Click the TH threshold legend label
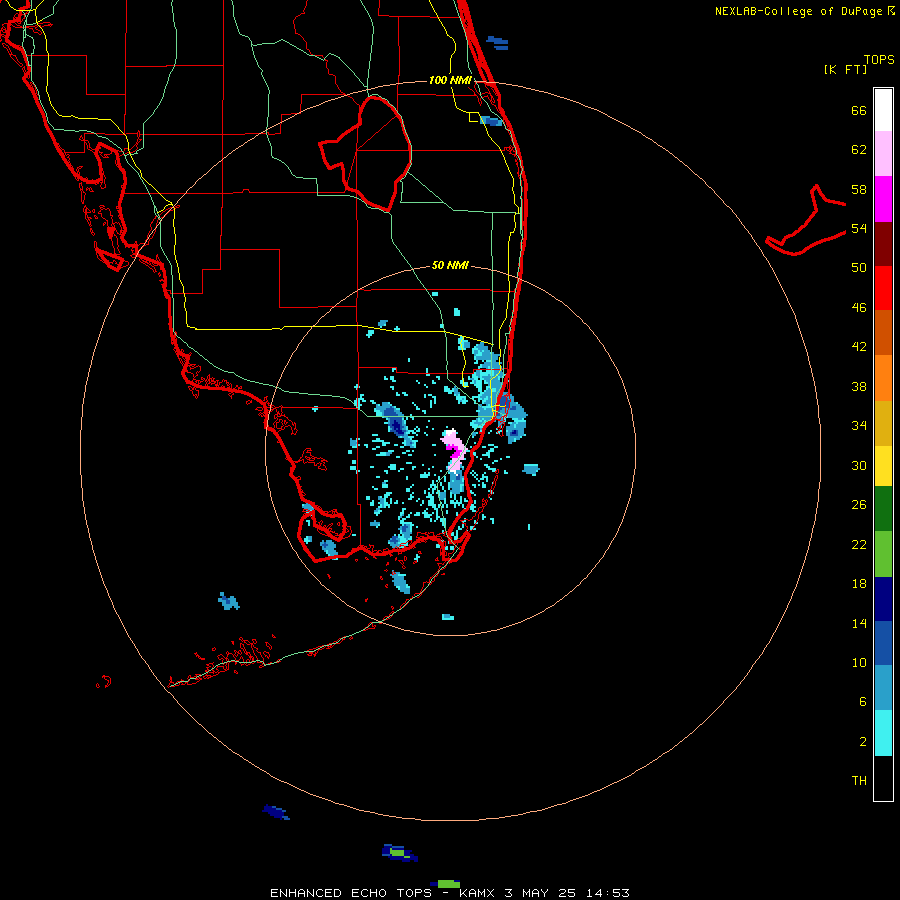900x900 pixels. click(x=859, y=781)
